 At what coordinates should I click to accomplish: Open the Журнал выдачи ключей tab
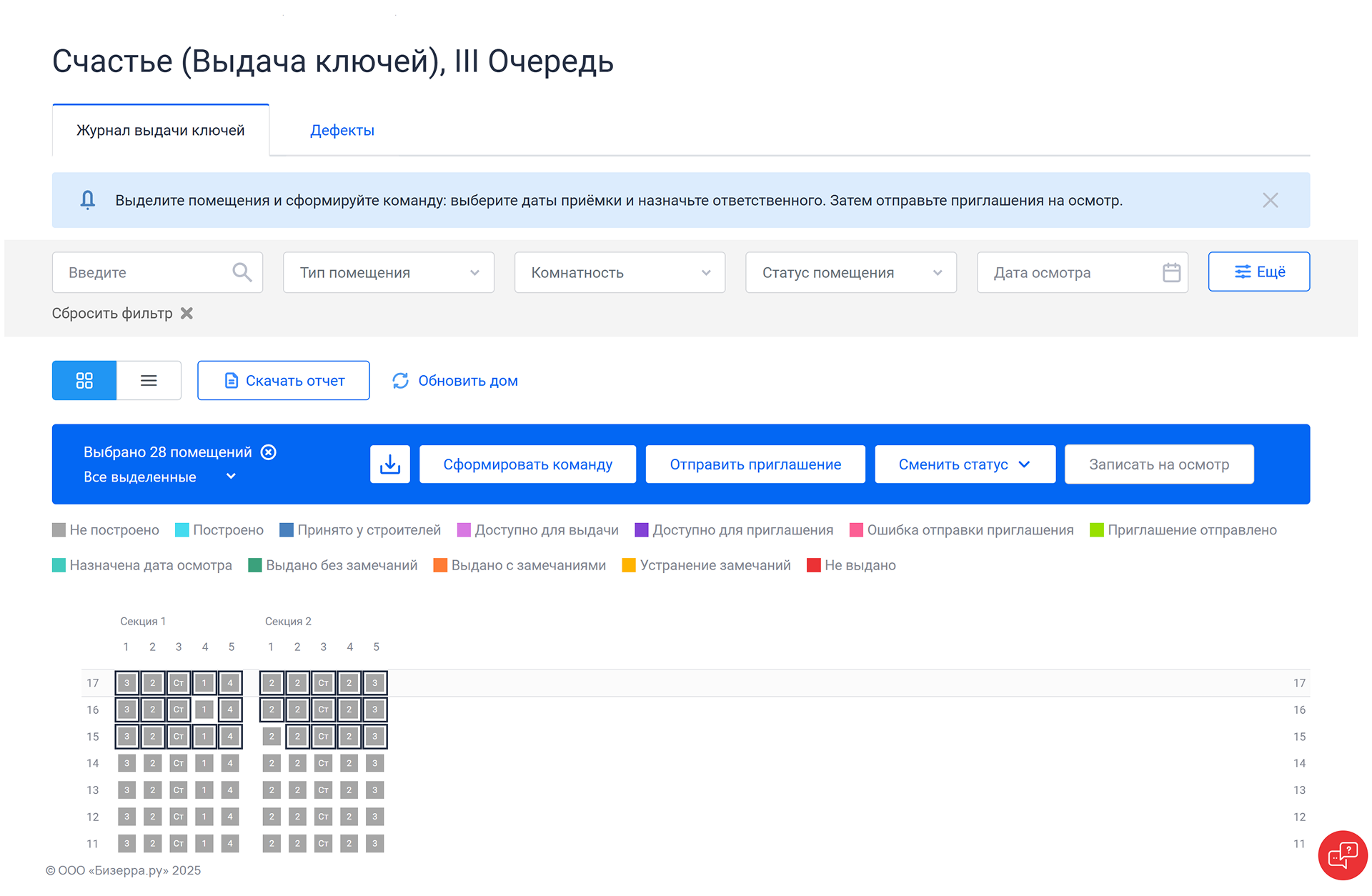161,130
